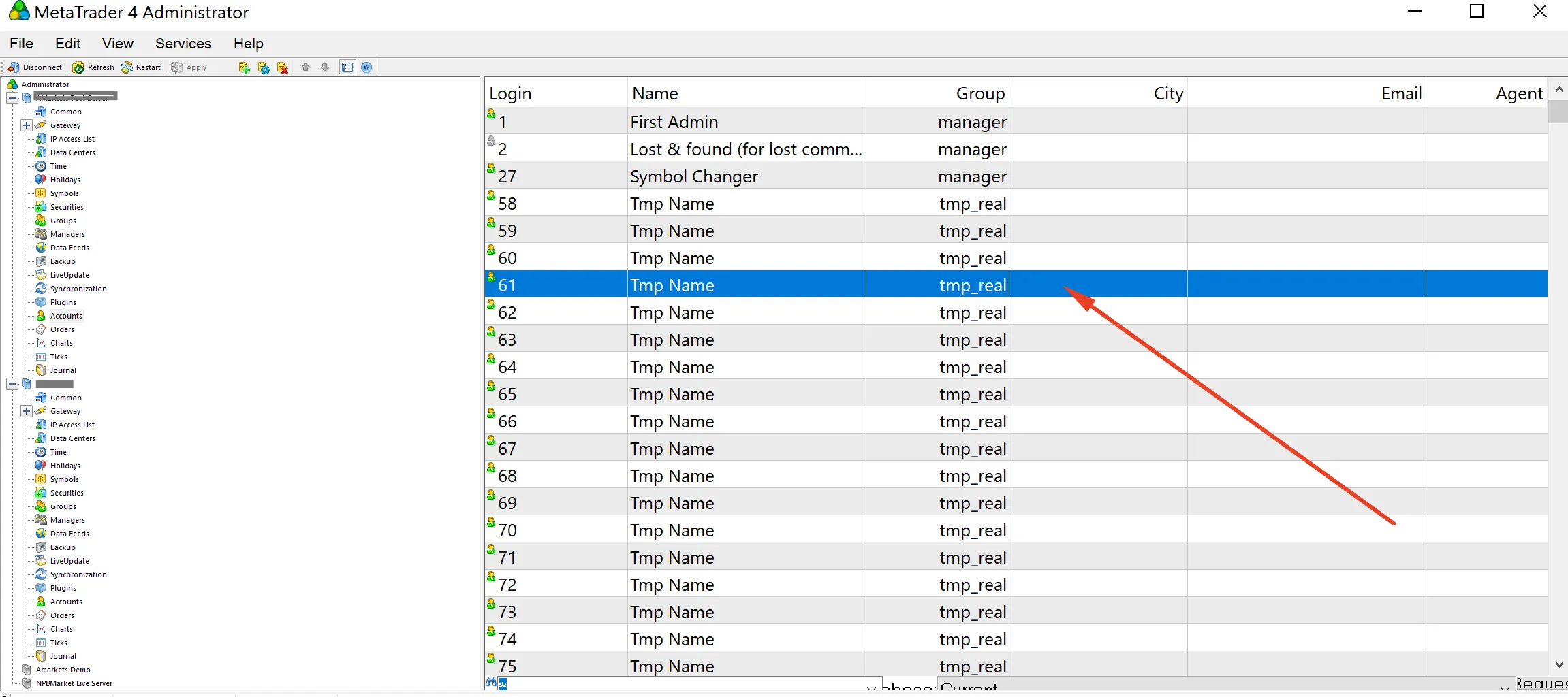
Task: Open the Help menu
Action: tap(248, 44)
